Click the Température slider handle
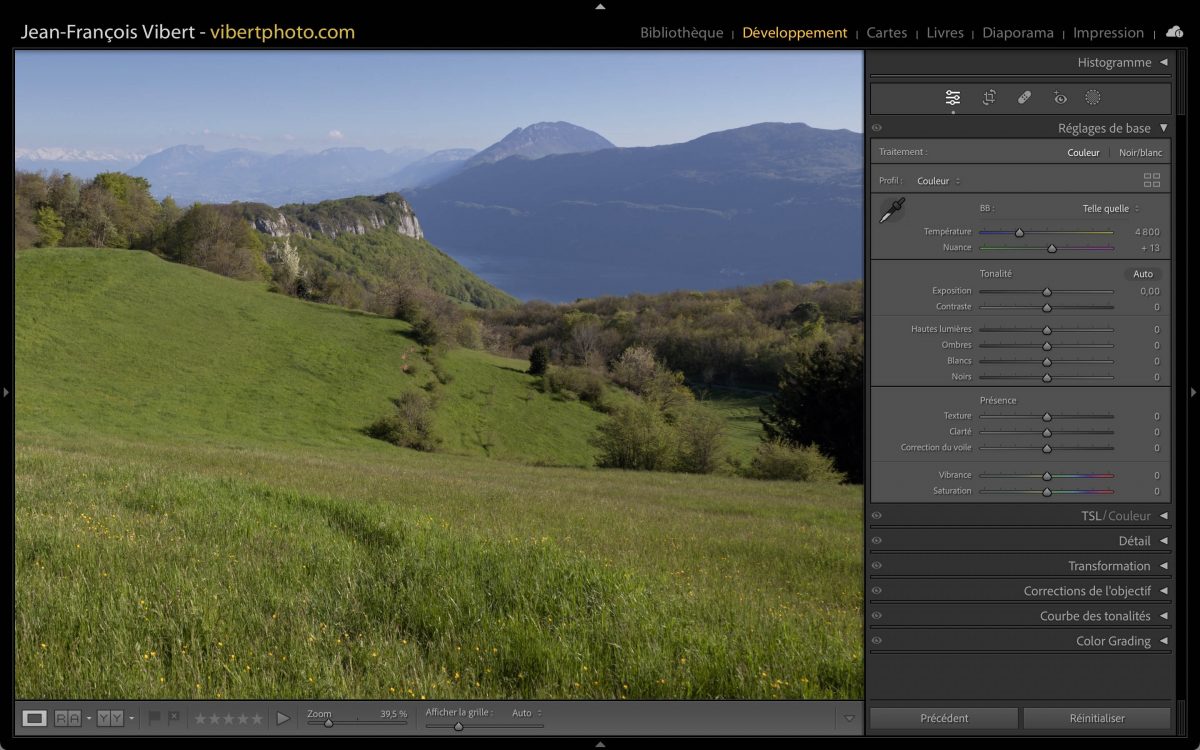 click(x=1019, y=232)
